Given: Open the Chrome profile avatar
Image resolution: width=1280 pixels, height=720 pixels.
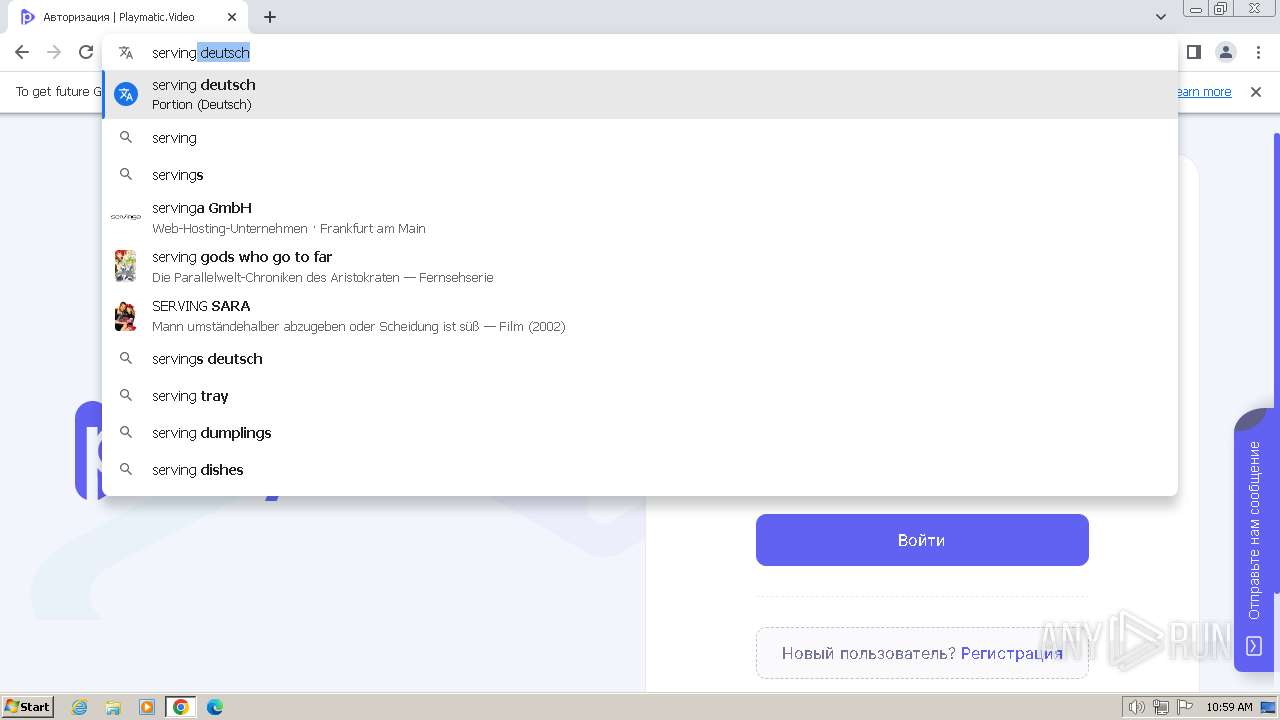Looking at the screenshot, I should [1225, 52].
